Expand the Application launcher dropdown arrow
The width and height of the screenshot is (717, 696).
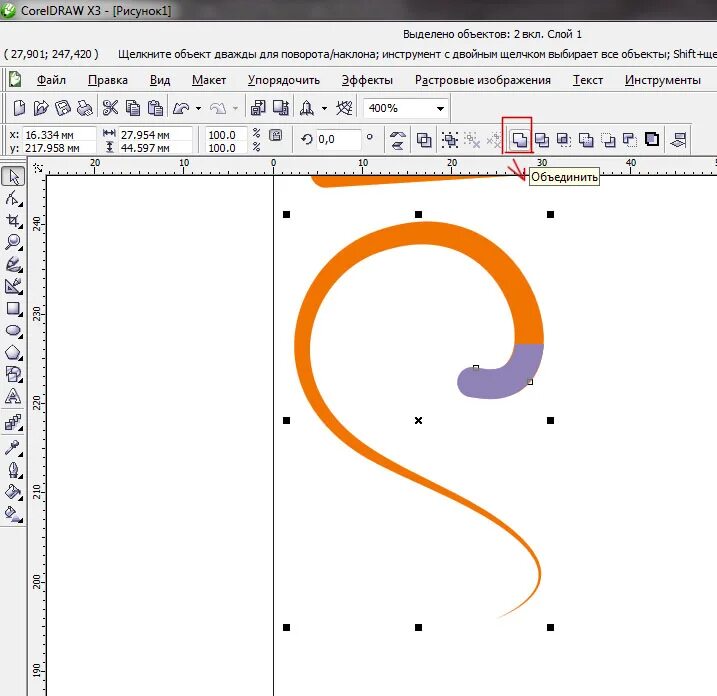point(324,108)
